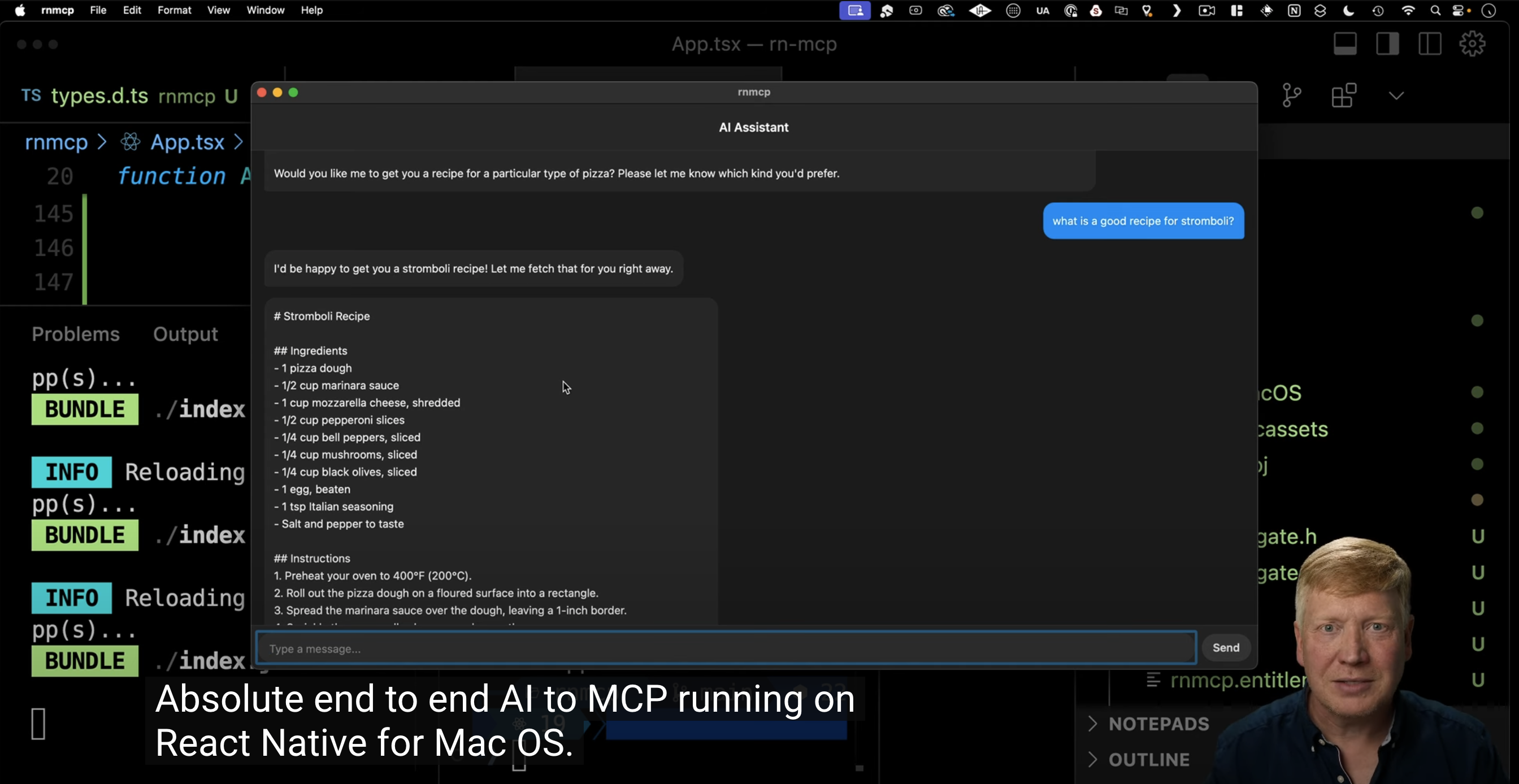The width and height of the screenshot is (1519, 784).
Task: Click the Notion 'N' menu bar icon
Action: (x=1294, y=10)
